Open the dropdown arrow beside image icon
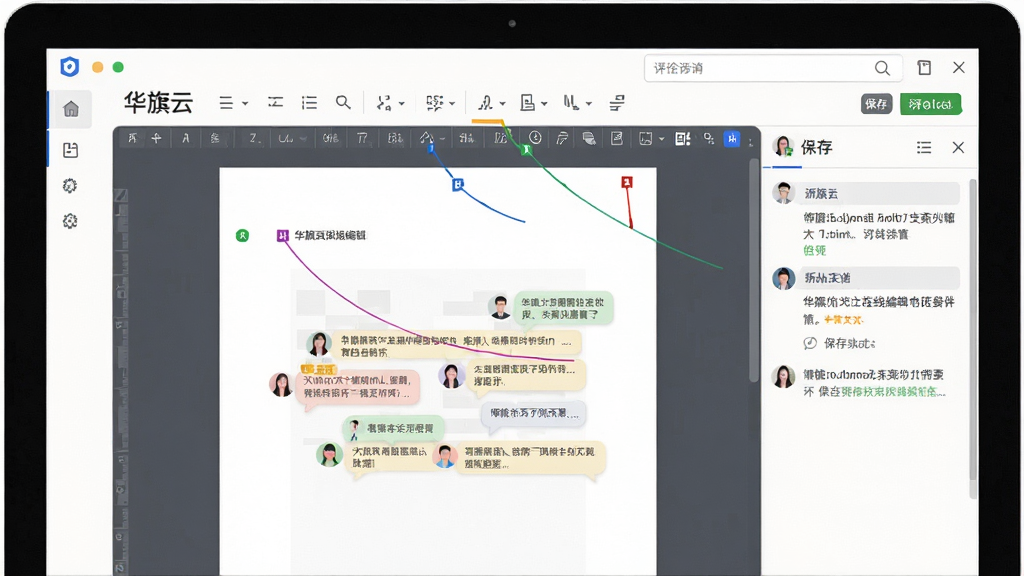 coord(662,139)
